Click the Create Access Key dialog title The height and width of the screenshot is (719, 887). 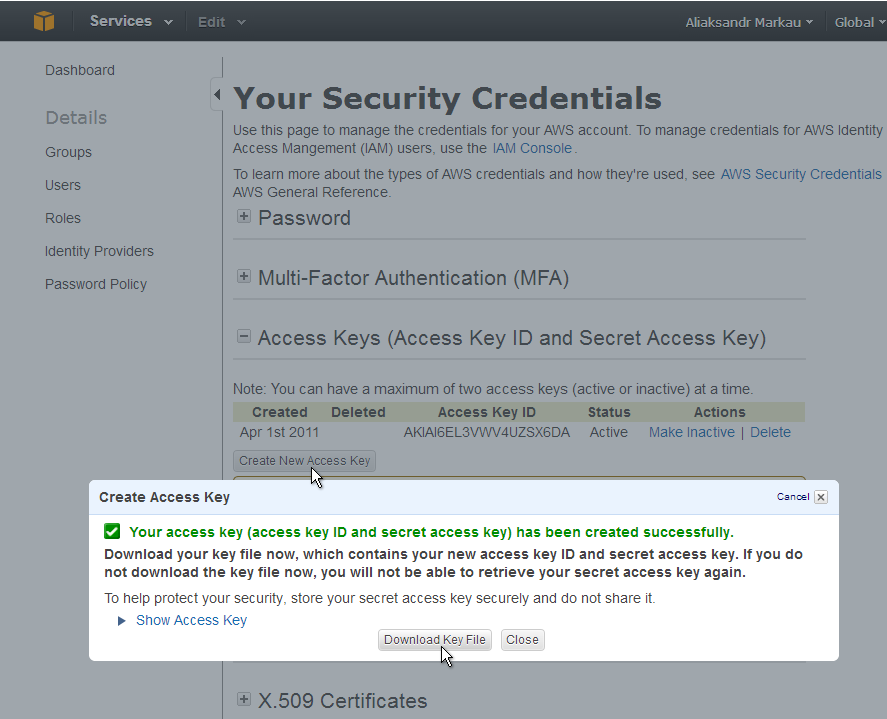(x=164, y=497)
